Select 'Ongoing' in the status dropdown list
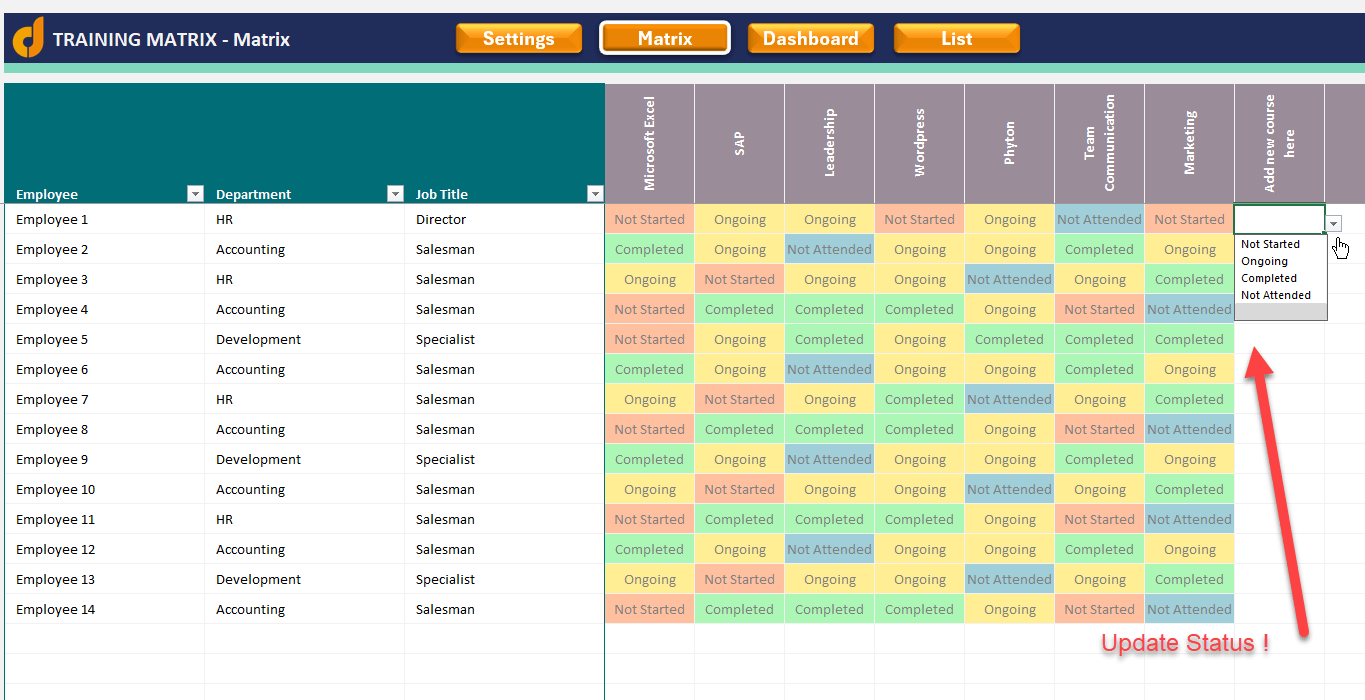Screen dimensions: 1365x700 pos(1280,261)
